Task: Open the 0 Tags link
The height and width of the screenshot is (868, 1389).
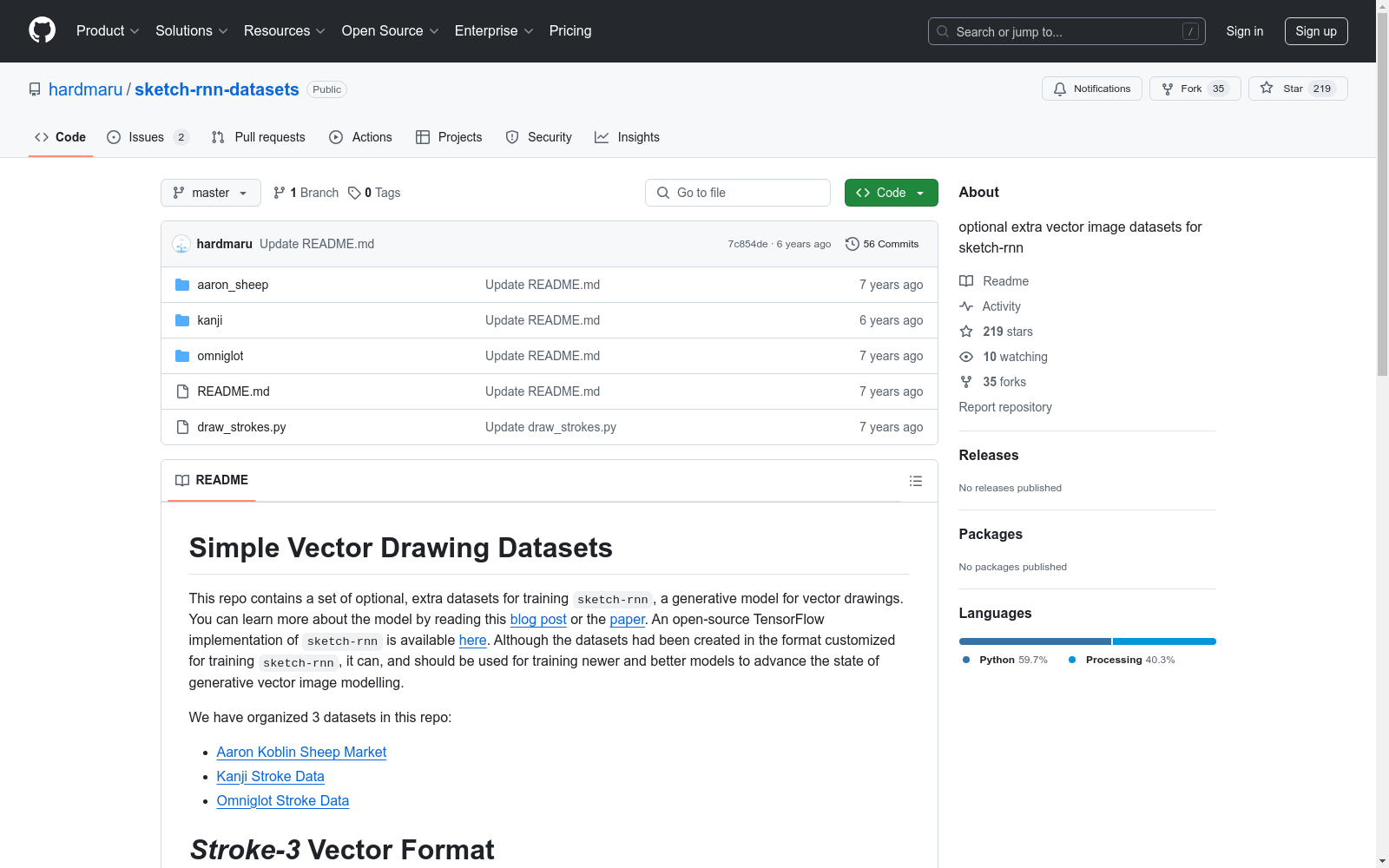Action: tap(374, 193)
